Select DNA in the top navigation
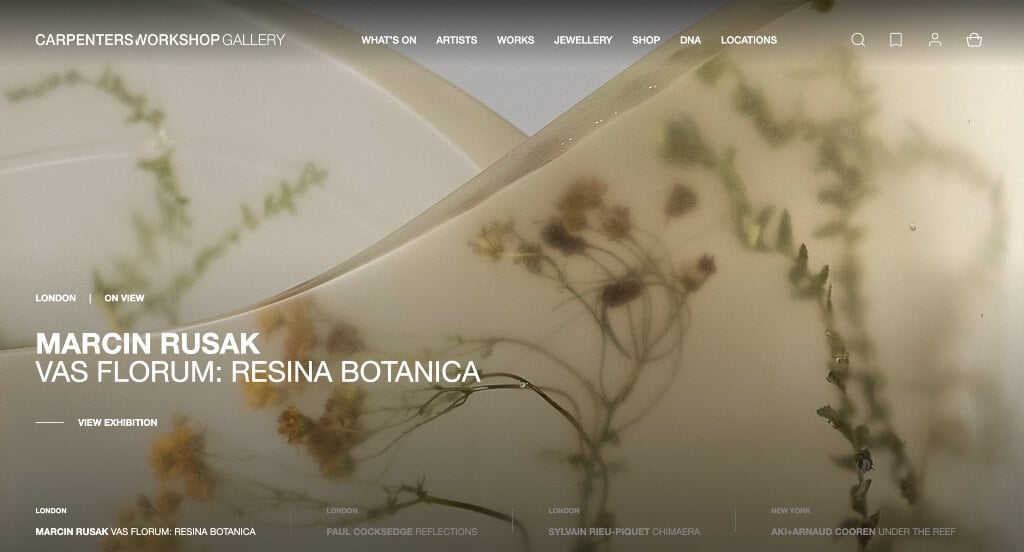The image size is (1024, 552). point(690,40)
